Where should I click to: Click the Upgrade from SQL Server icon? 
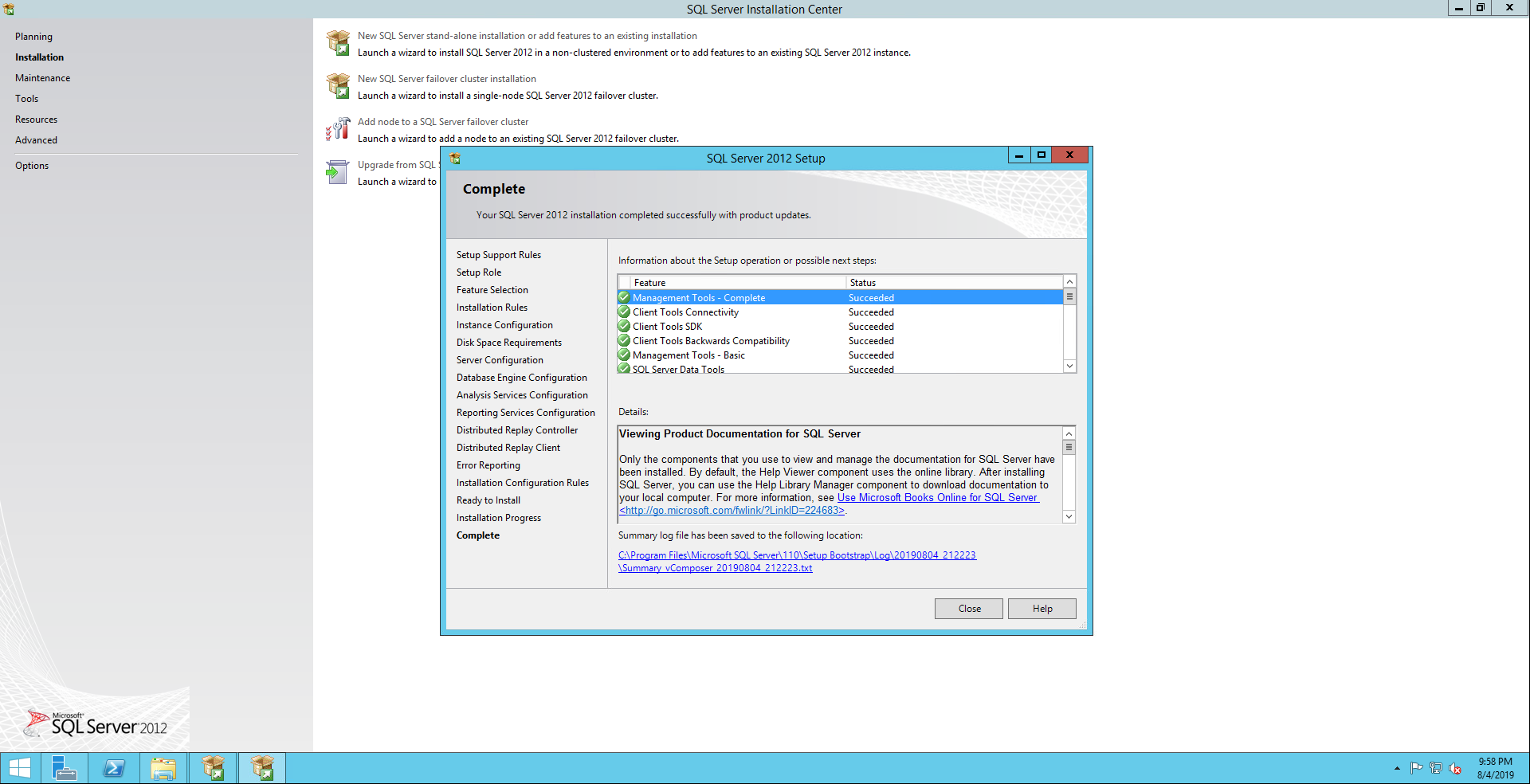pyautogui.click(x=338, y=172)
